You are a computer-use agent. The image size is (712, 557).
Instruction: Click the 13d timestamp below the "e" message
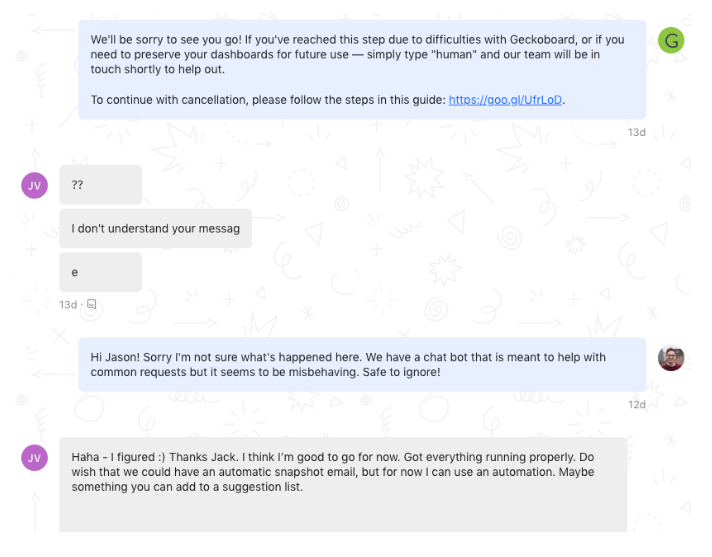[67, 304]
